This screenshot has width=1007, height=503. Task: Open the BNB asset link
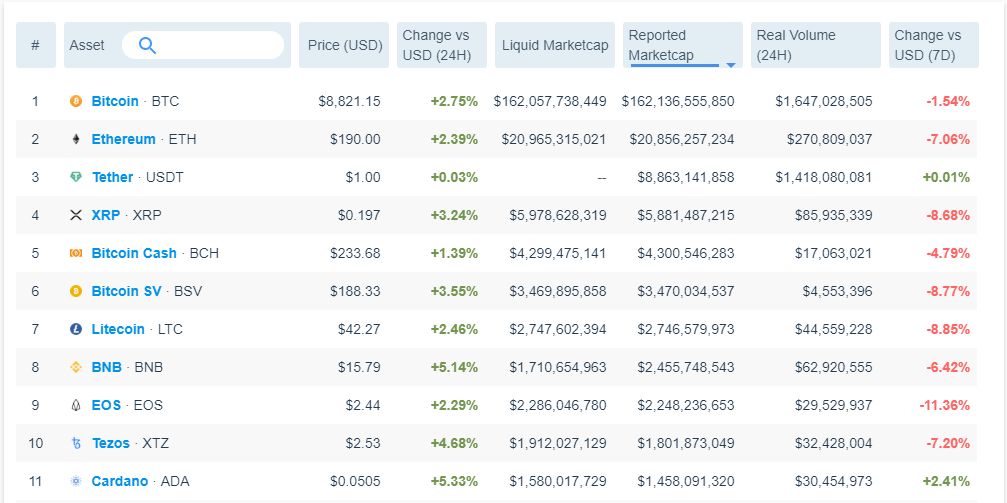coord(107,367)
